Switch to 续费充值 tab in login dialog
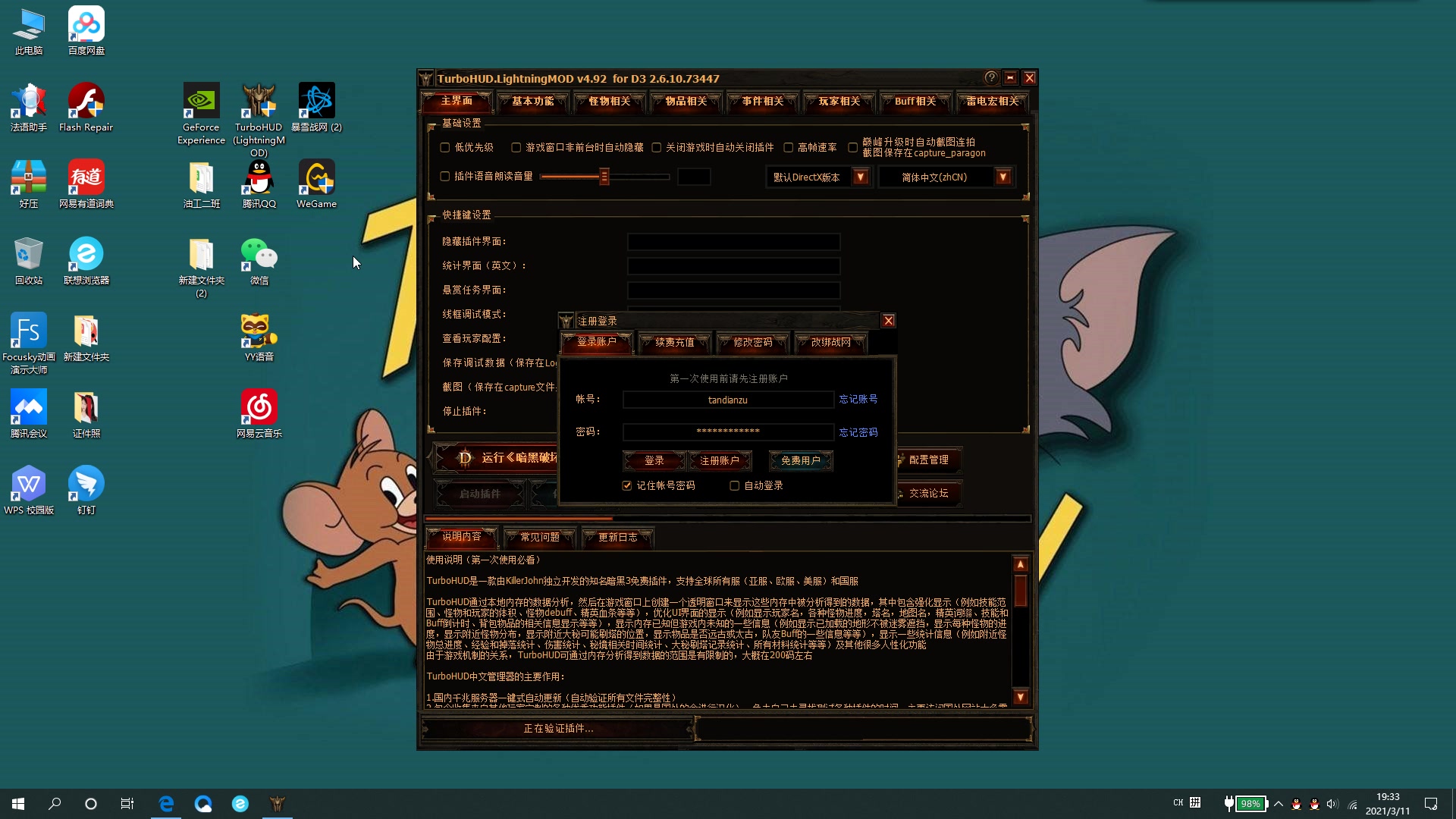Image resolution: width=1456 pixels, height=819 pixels. tap(675, 343)
